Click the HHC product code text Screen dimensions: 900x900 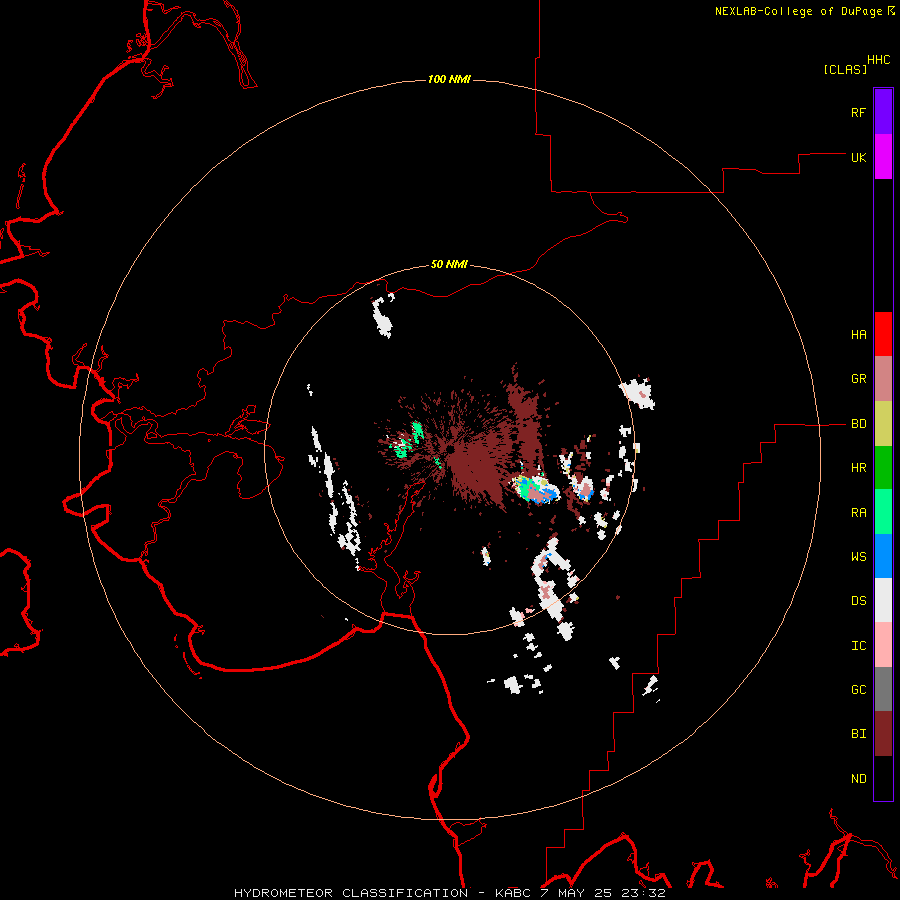coord(879,60)
